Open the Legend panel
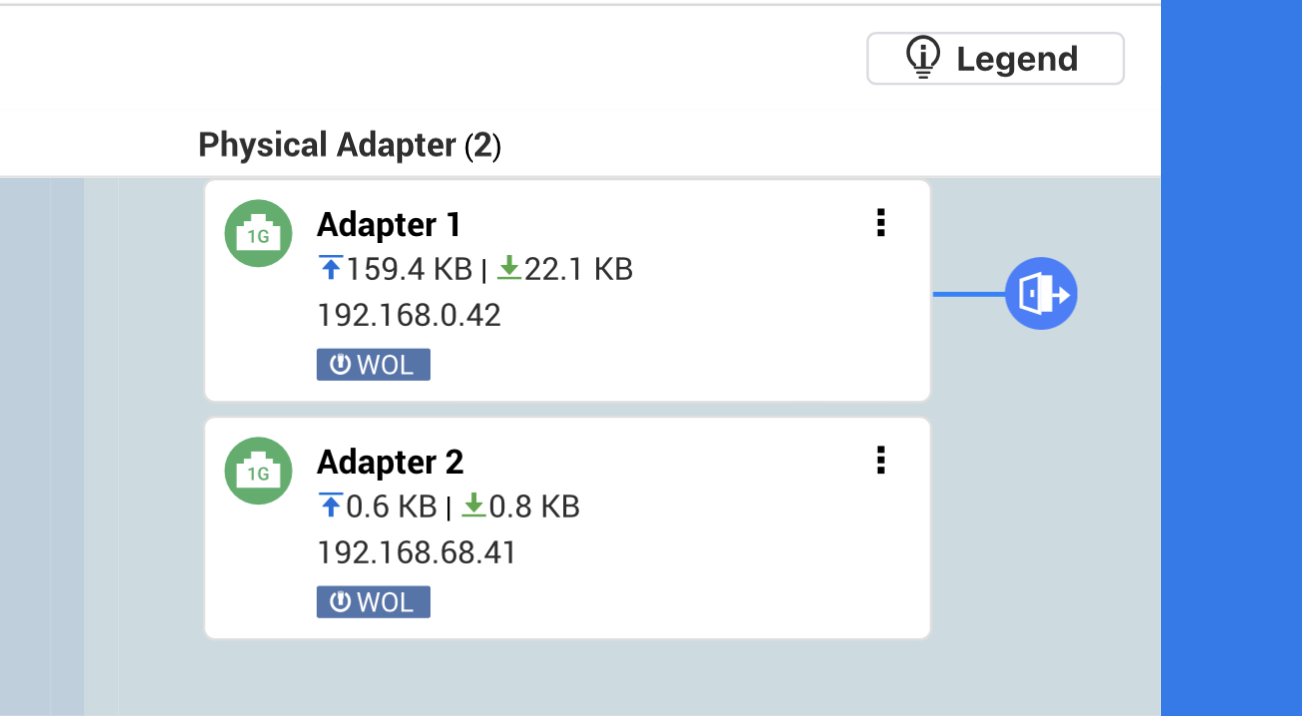This screenshot has height=716, width=1302. pyautogui.click(x=995, y=59)
